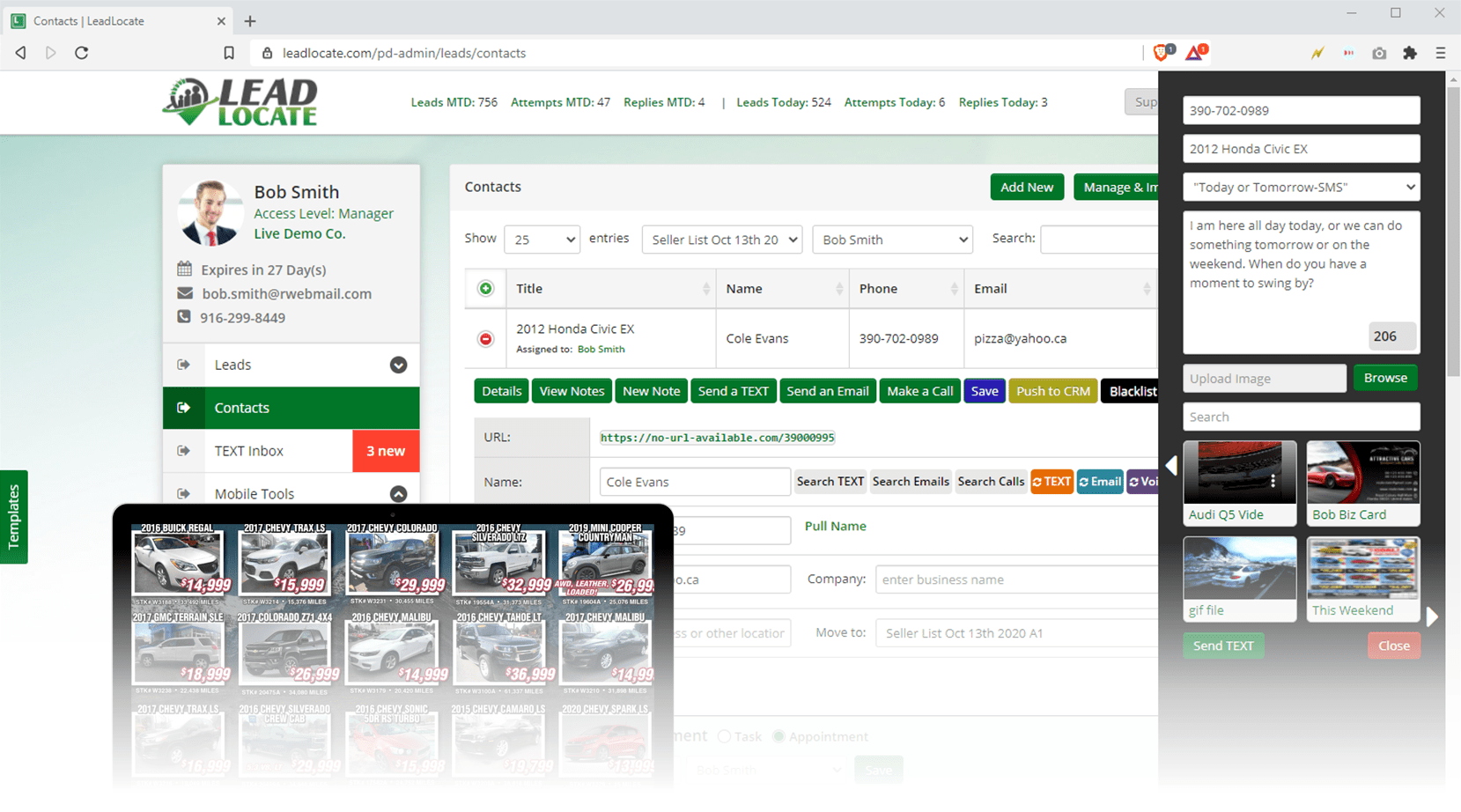The image size is (1461, 812).
Task: Click Make a Call button
Action: pos(920,391)
